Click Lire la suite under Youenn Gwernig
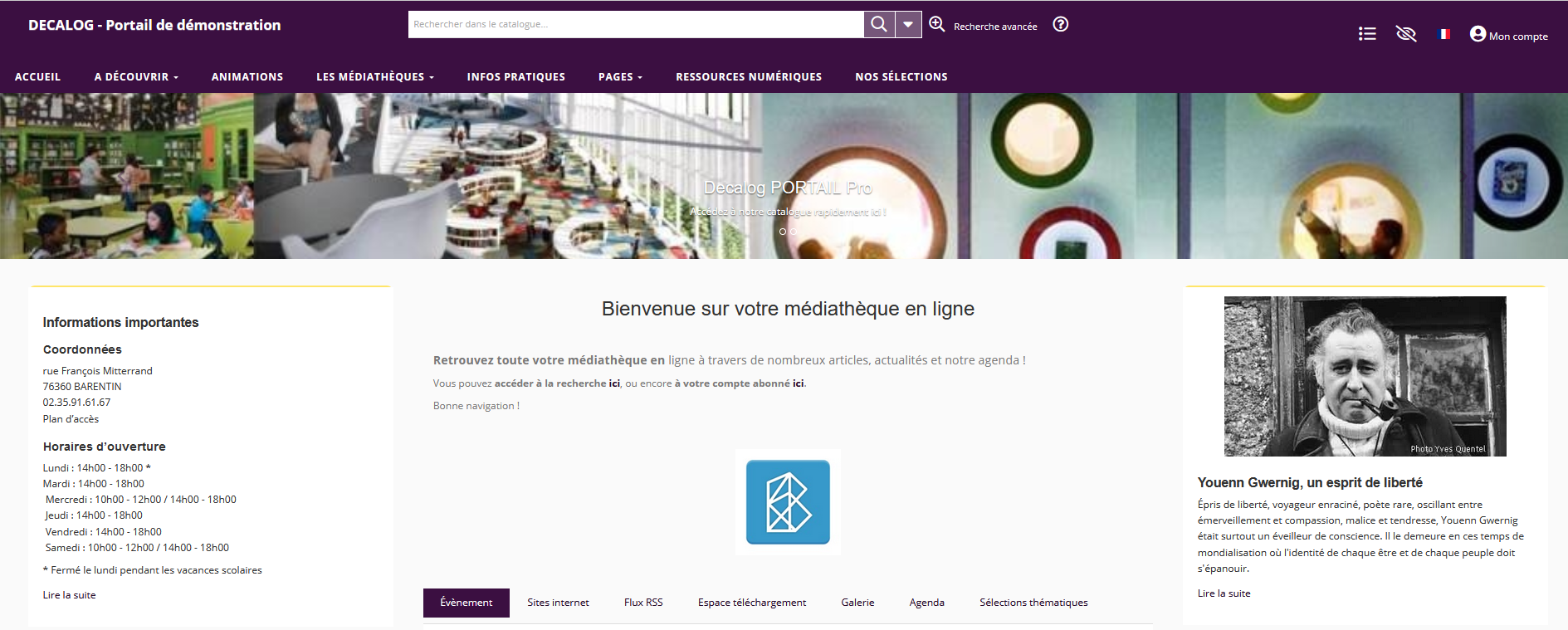The image size is (1568, 630). 1224,593
